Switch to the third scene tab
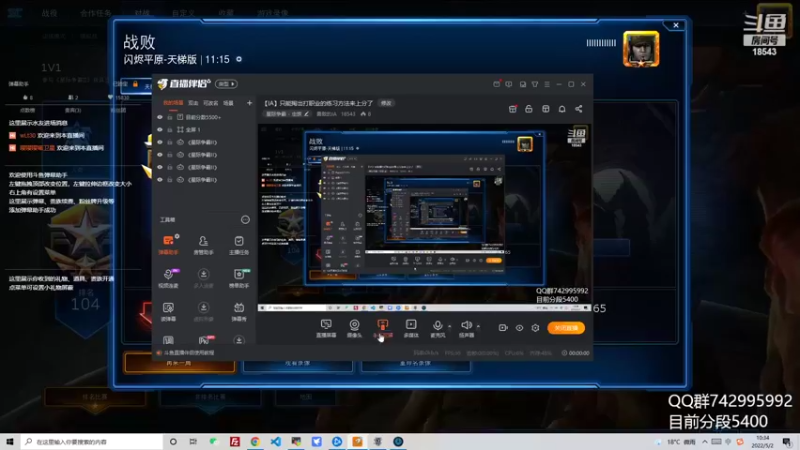This screenshot has height=450, width=800. [x=210, y=103]
